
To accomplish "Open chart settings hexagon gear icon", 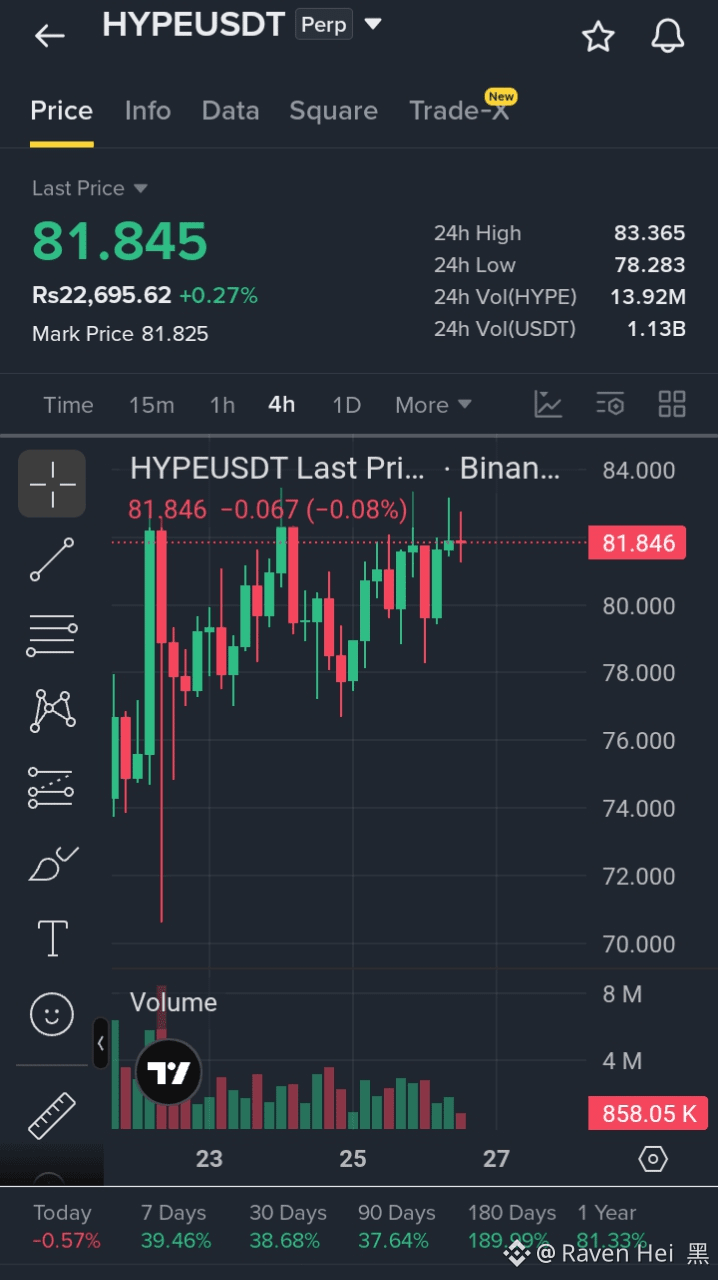I will [653, 1159].
